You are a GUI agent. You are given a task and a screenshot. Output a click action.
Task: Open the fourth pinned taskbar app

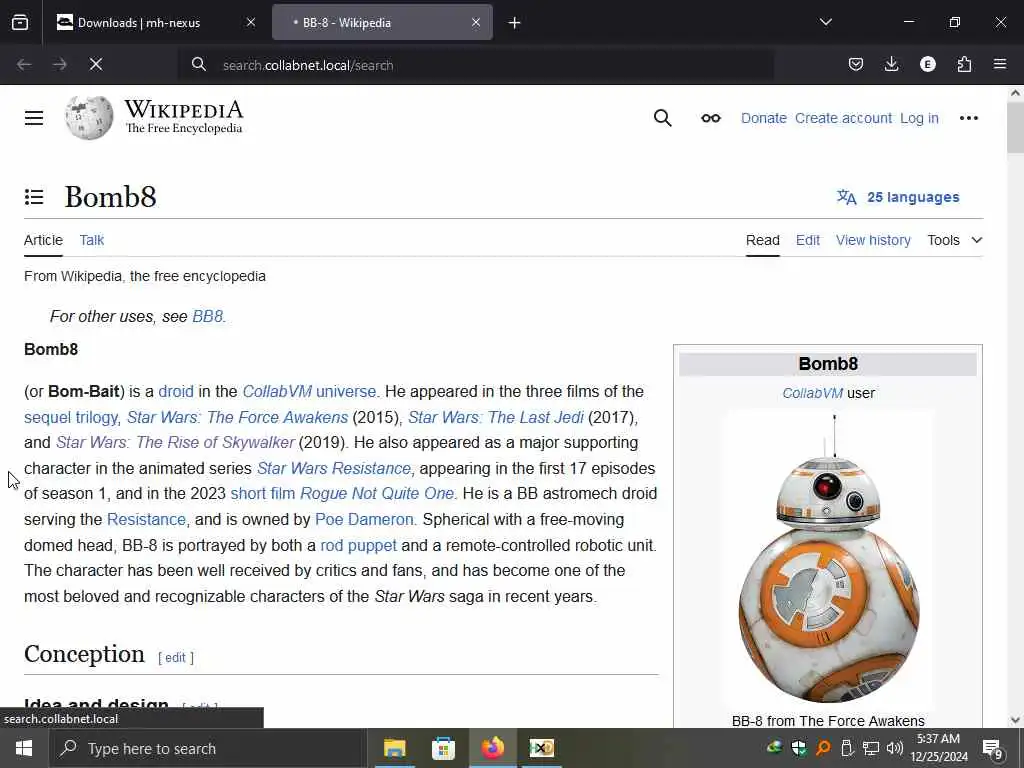[541, 748]
